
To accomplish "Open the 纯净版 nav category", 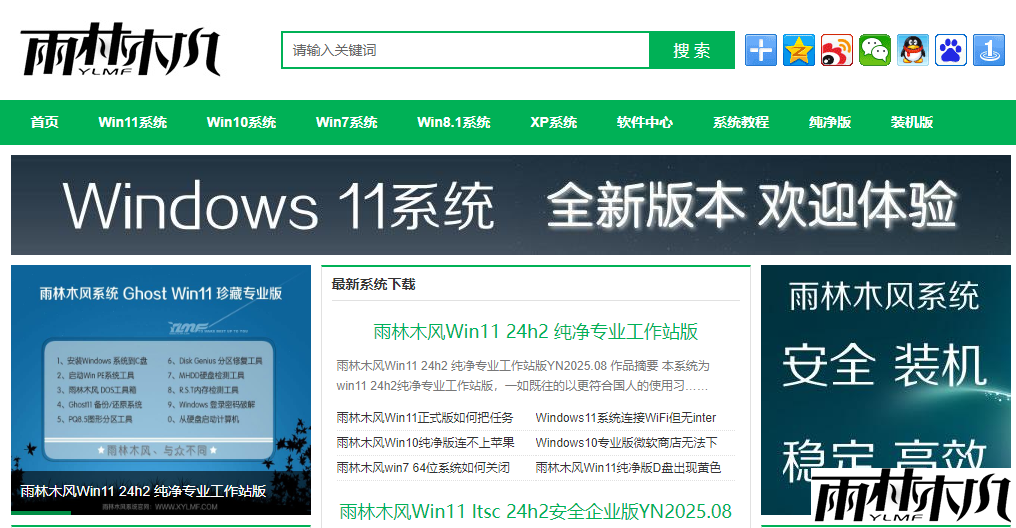I will coord(830,122).
